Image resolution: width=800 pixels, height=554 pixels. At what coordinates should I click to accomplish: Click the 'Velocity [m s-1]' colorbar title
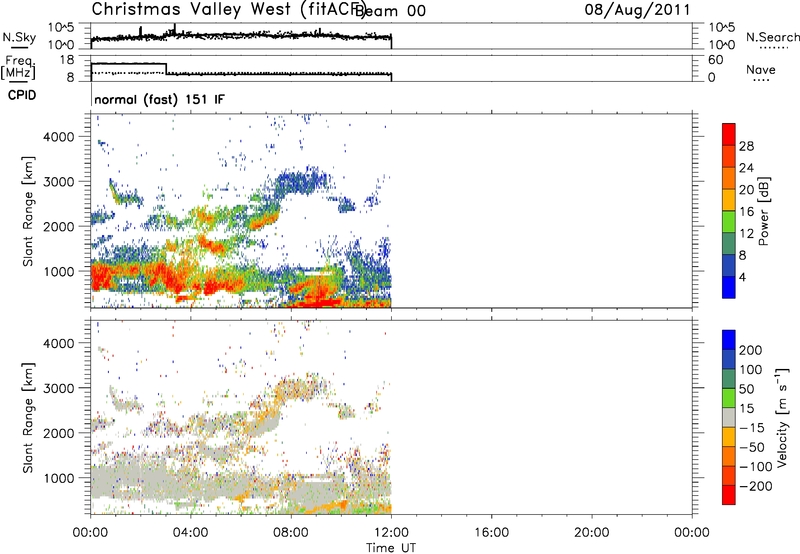click(781, 418)
